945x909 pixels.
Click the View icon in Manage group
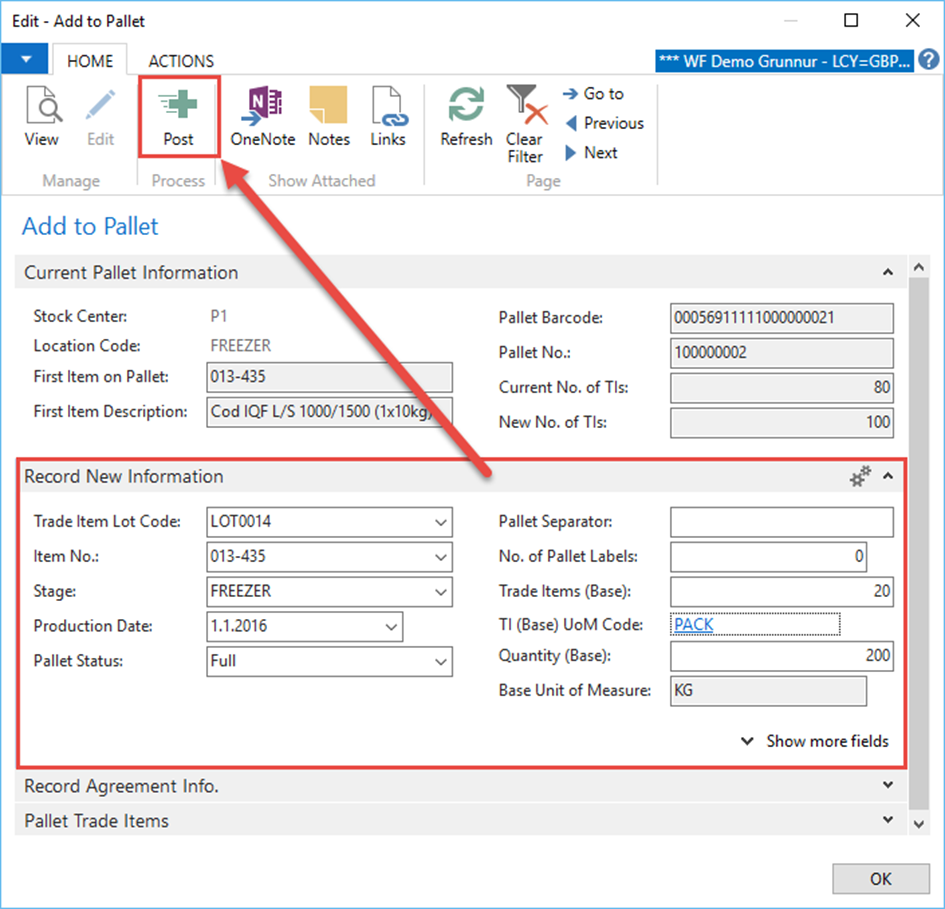pos(42,118)
